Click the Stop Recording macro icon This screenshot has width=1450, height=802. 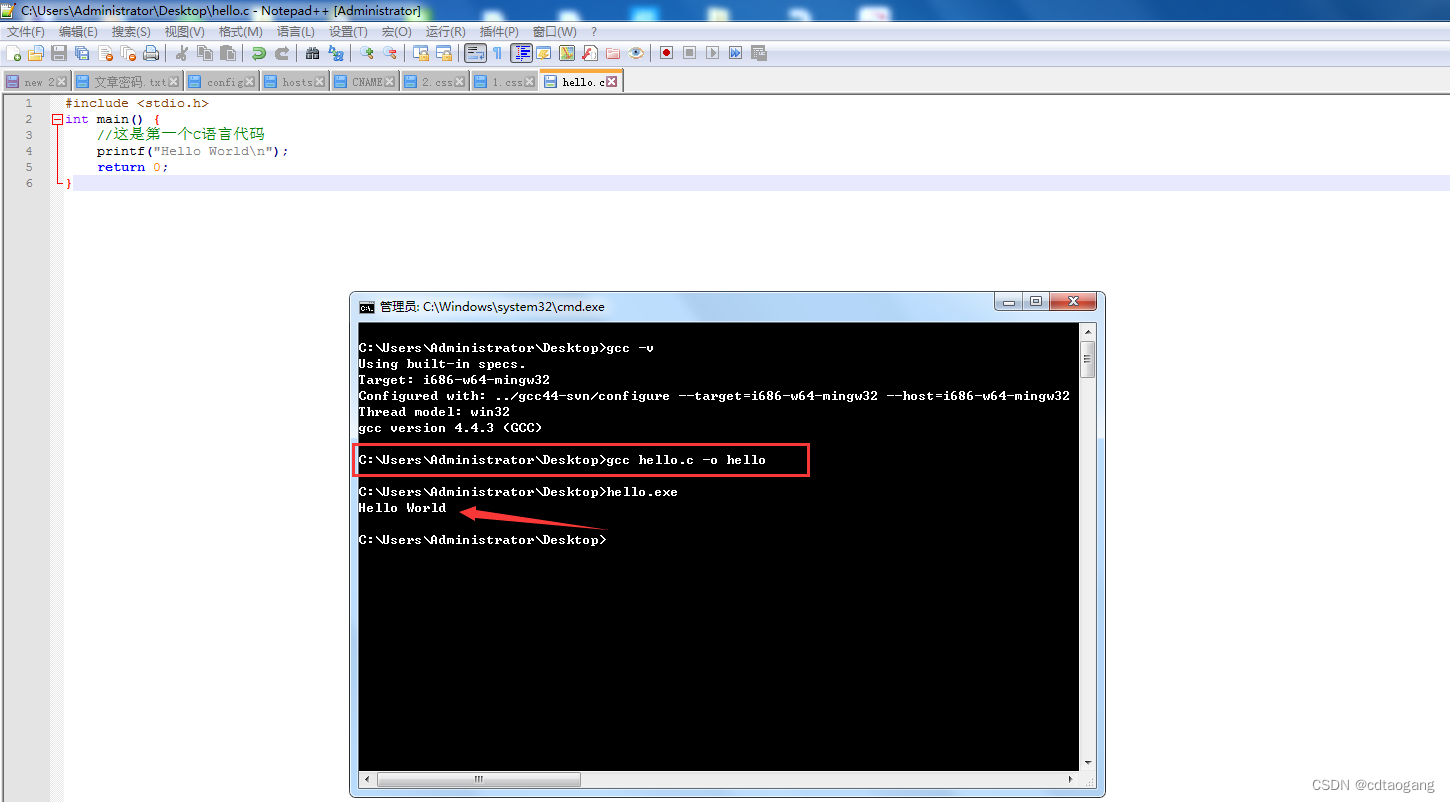tap(689, 53)
